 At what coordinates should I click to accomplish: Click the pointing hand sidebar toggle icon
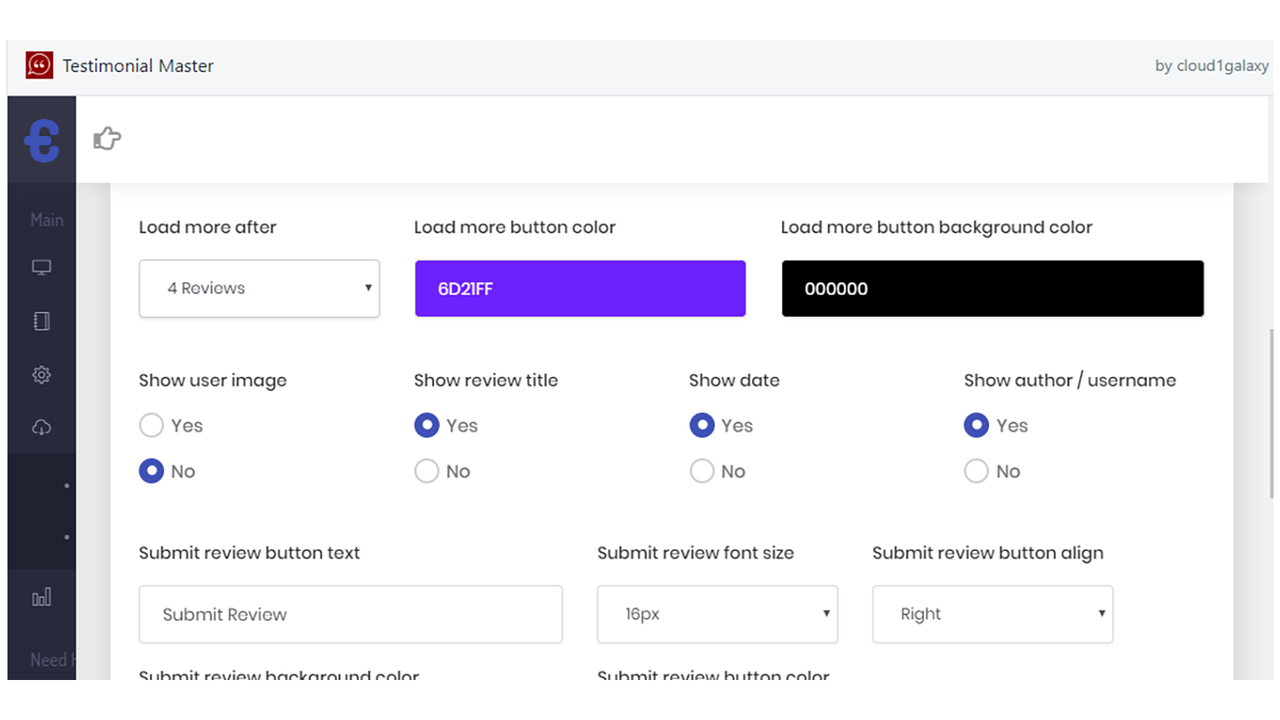(x=107, y=139)
